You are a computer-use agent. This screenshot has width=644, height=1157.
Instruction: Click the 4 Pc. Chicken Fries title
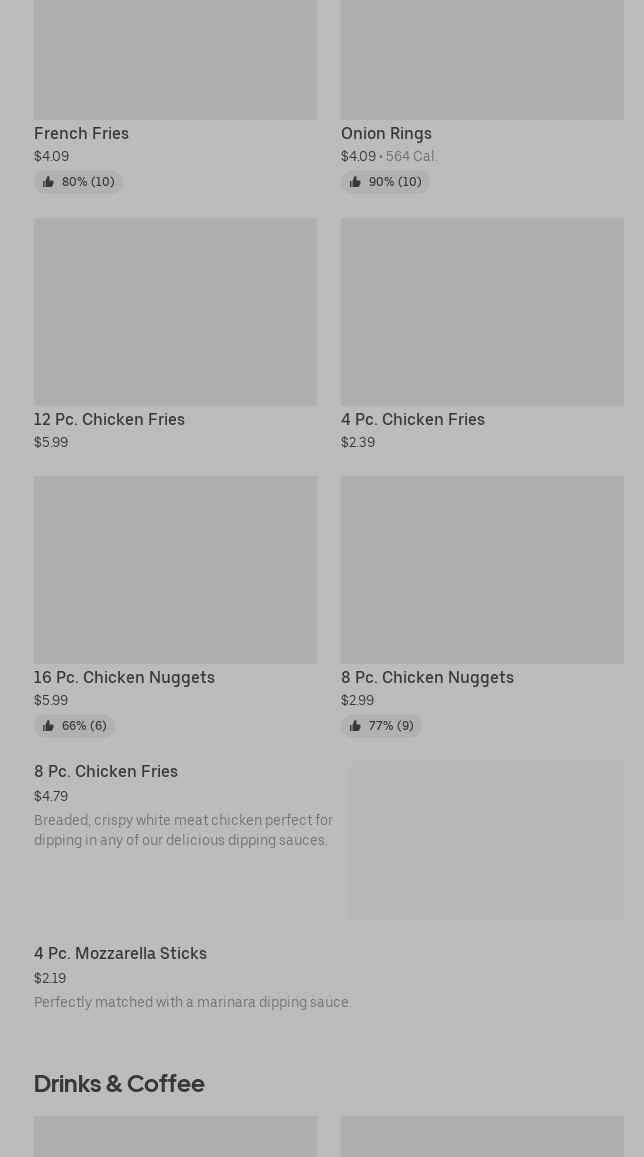[412, 419]
